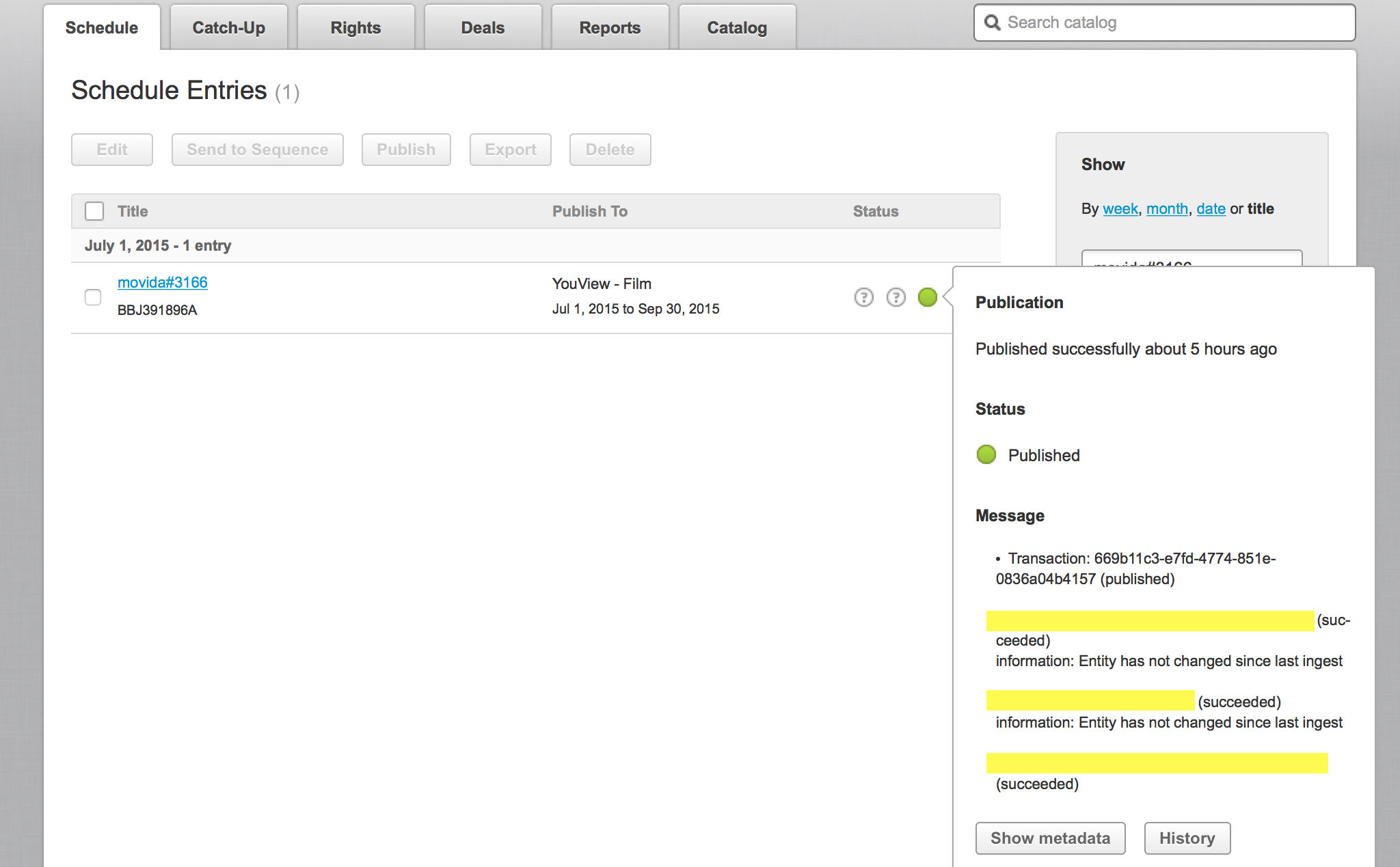This screenshot has height=867, width=1400.
Task: Click the first question-mark status icon
Action: pos(864,297)
